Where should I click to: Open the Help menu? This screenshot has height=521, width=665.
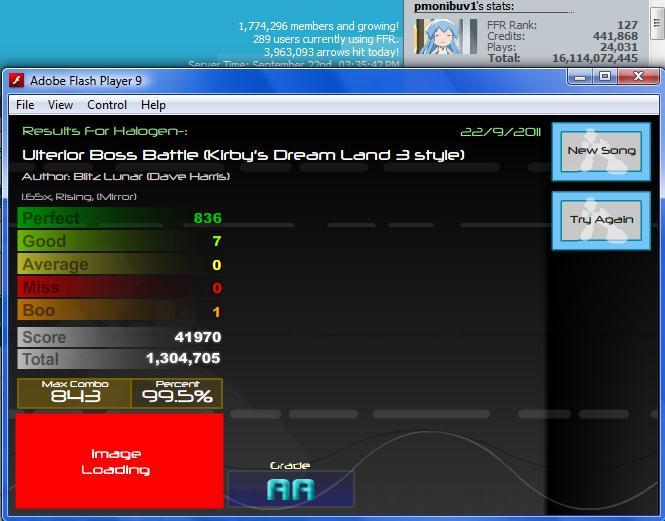[153, 105]
